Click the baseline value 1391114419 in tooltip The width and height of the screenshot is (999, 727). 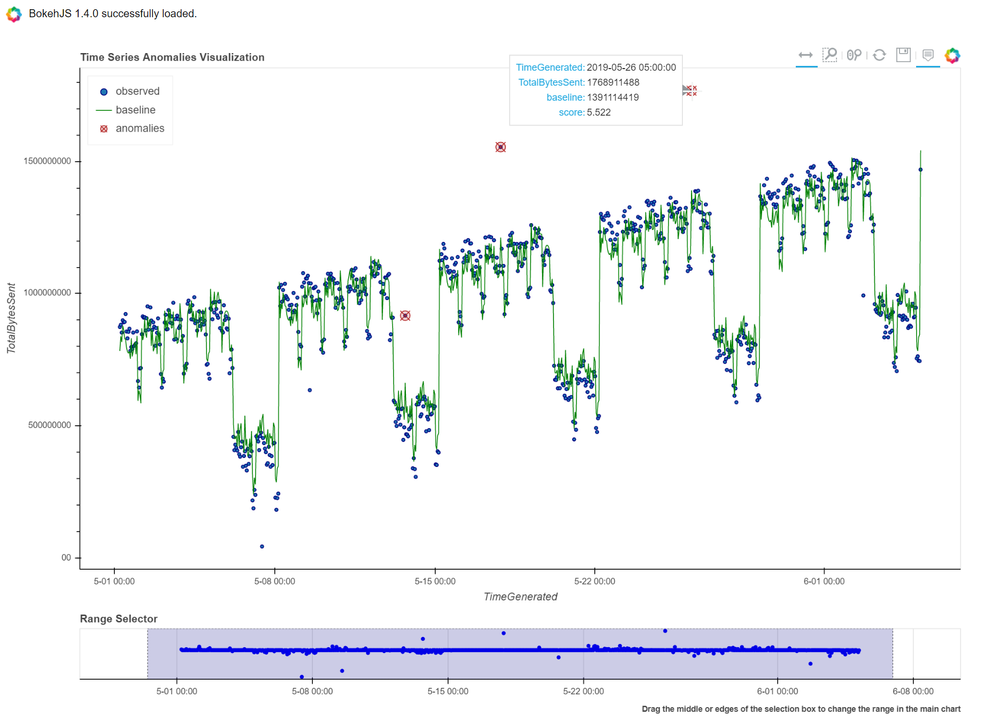click(x=613, y=97)
